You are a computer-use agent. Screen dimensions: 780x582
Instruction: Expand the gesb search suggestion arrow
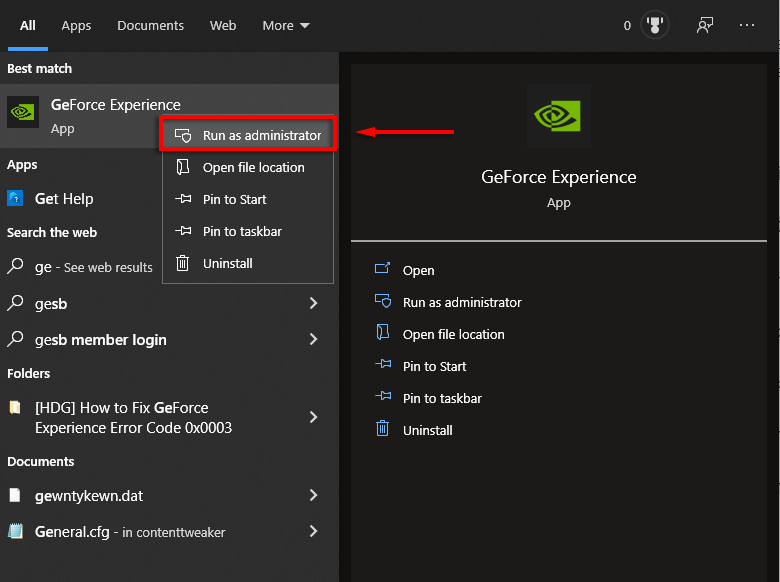(313, 304)
